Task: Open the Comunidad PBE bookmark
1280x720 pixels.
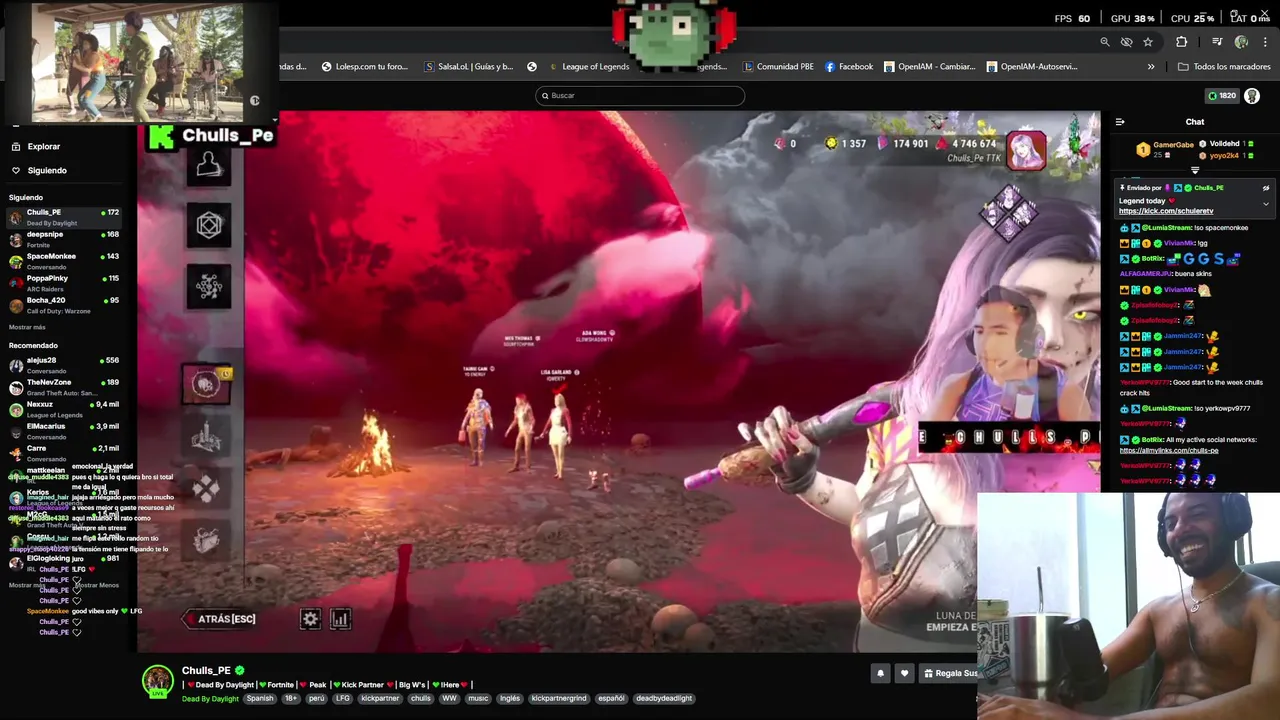Action: pos(778,67)
